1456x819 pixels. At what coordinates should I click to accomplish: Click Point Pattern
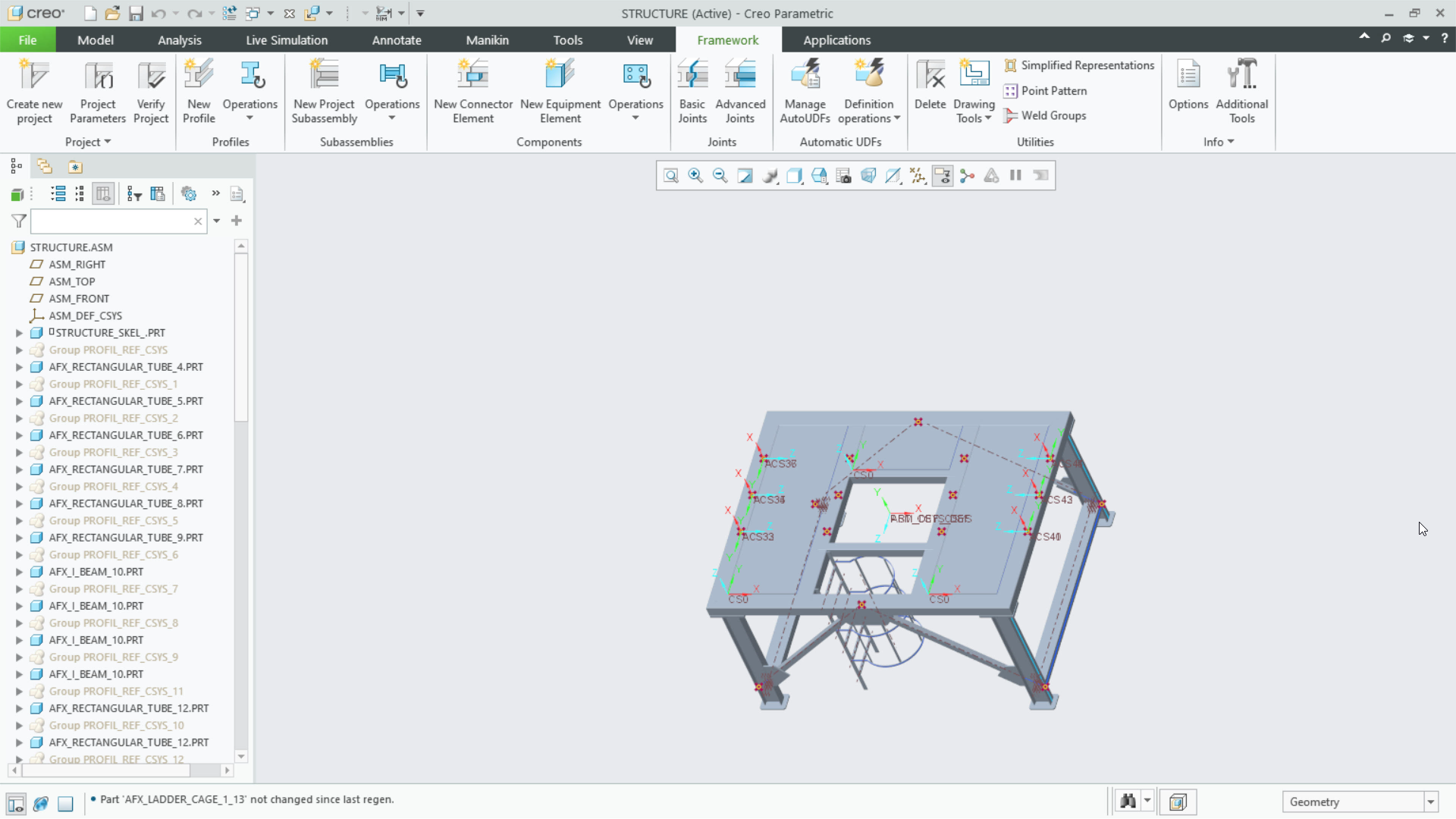click(1045, 91)
